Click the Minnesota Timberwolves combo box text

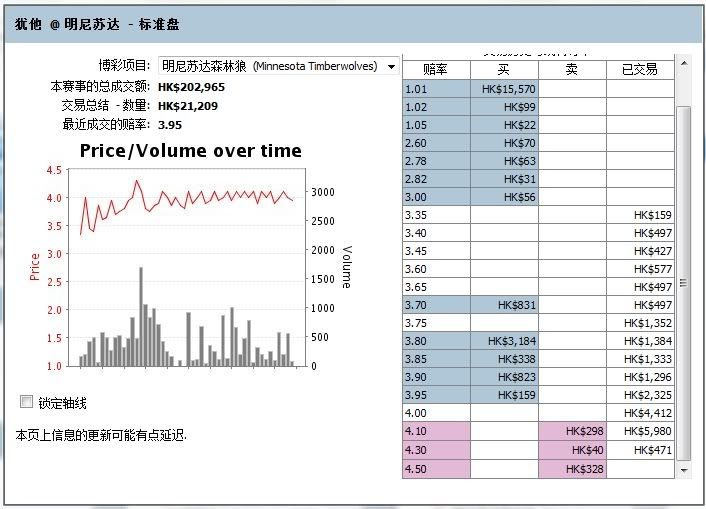[x=270, y=66]
